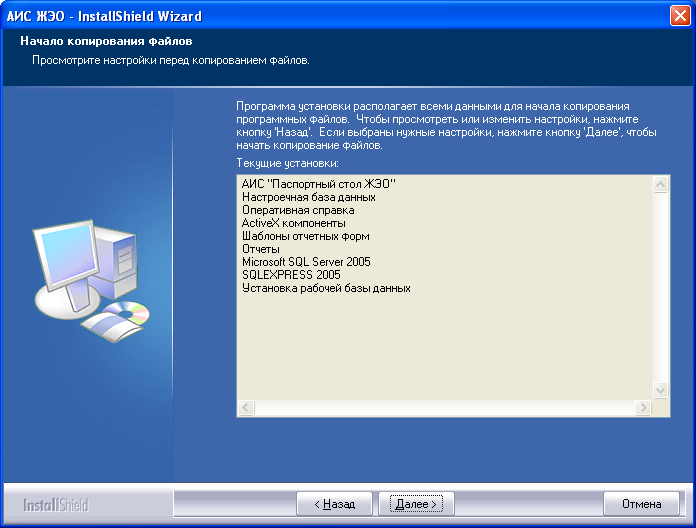
Task: Select the line ActiveX компоненты
Action: [293, 223]
